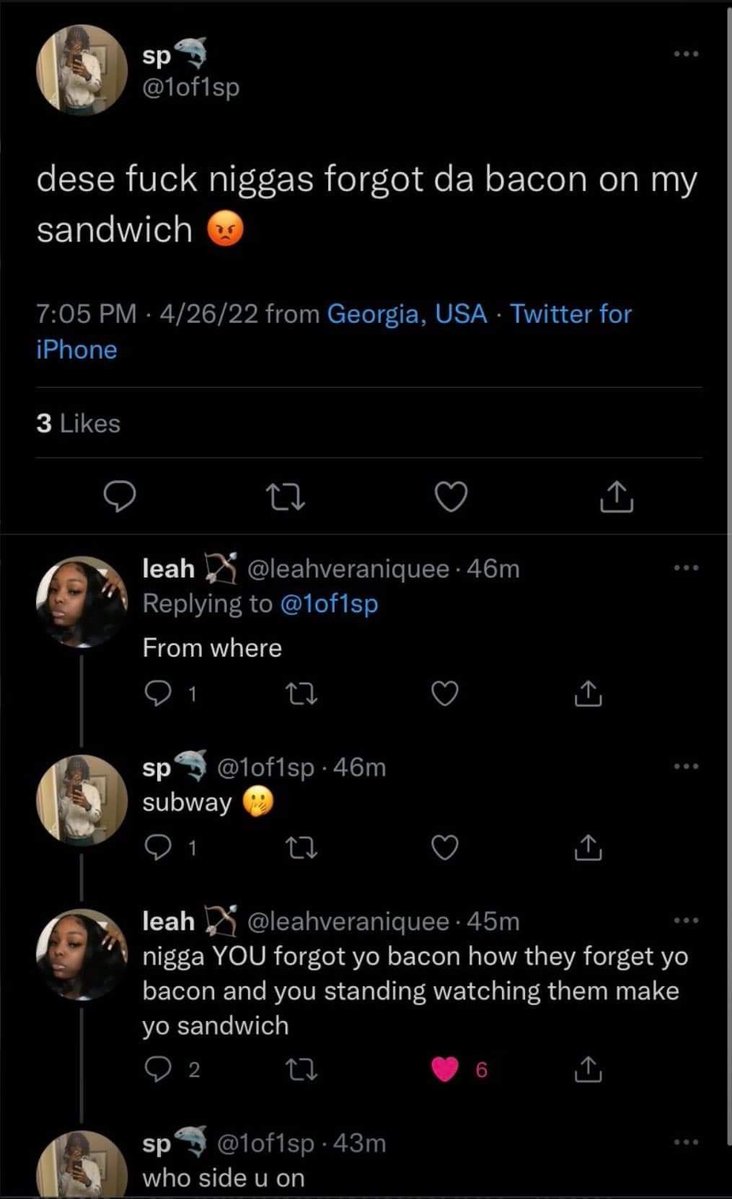Open the @1of1sp mention in 'Replying to'
This screenshot has width=732, height=1199.
click(329, 604)
